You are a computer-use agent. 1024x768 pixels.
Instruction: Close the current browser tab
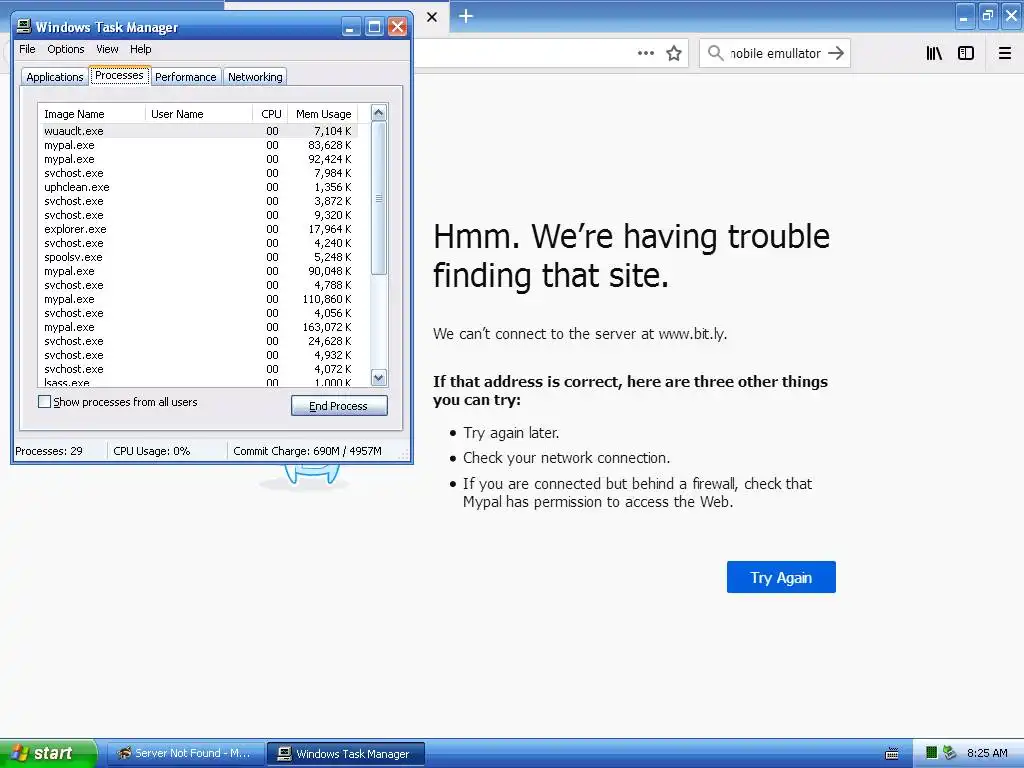pyautogui.click(x=432, y=17)
